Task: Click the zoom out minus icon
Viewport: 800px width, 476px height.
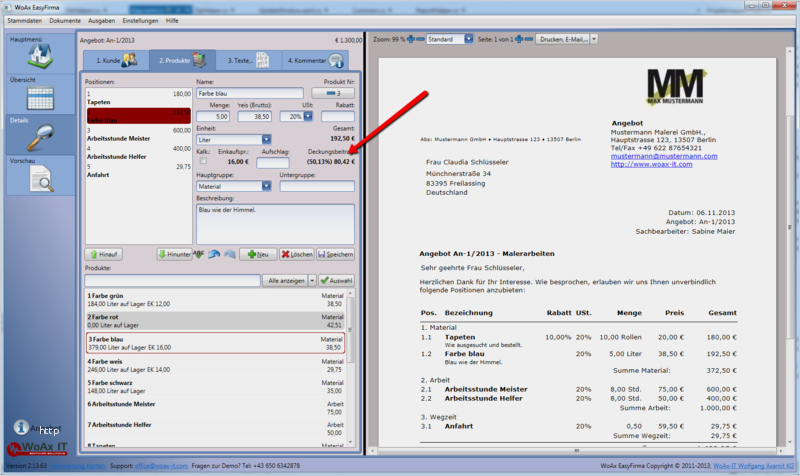Action: tap(420, 39)
